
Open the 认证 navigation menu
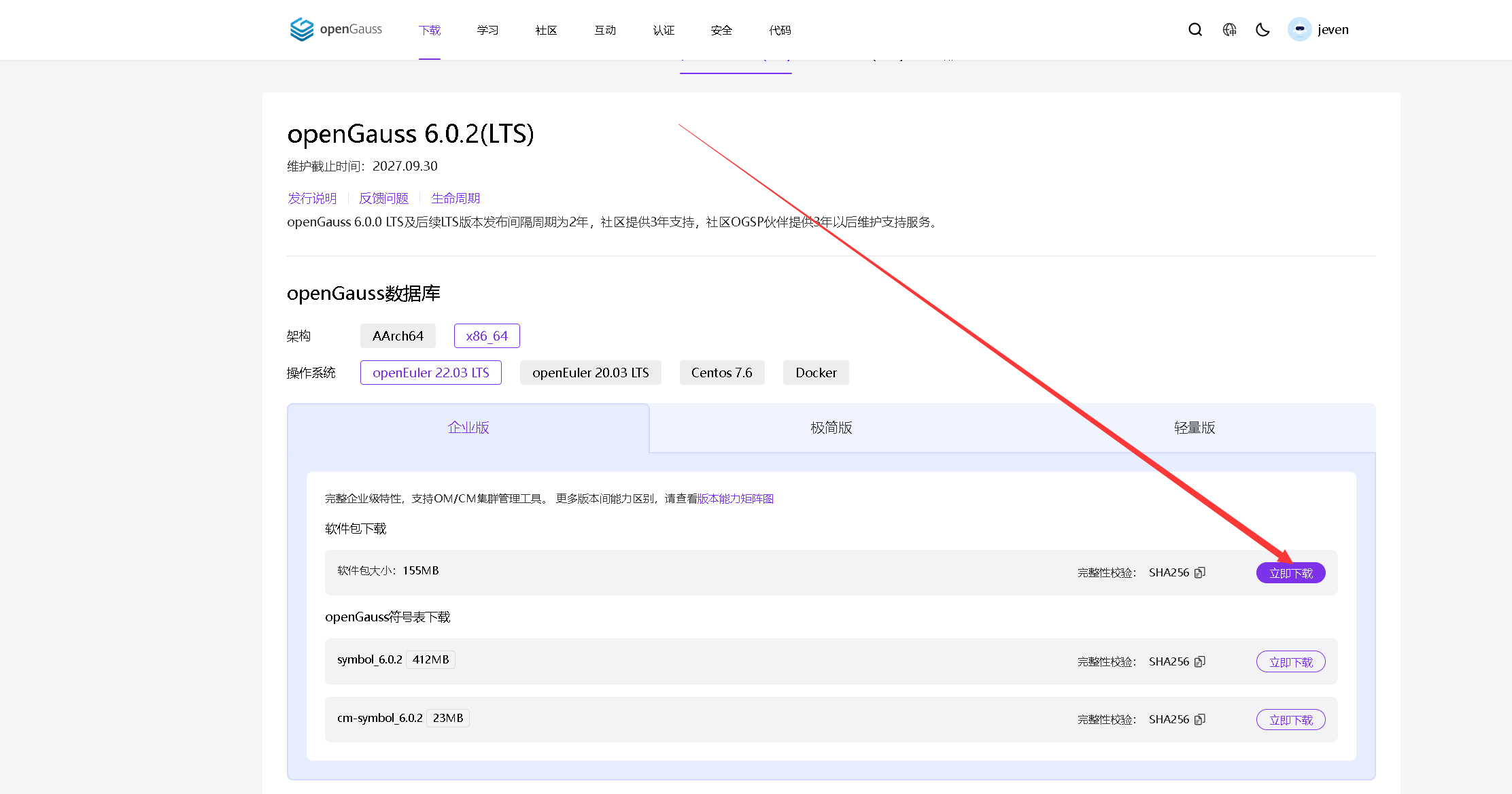click(x=664, y=30)
